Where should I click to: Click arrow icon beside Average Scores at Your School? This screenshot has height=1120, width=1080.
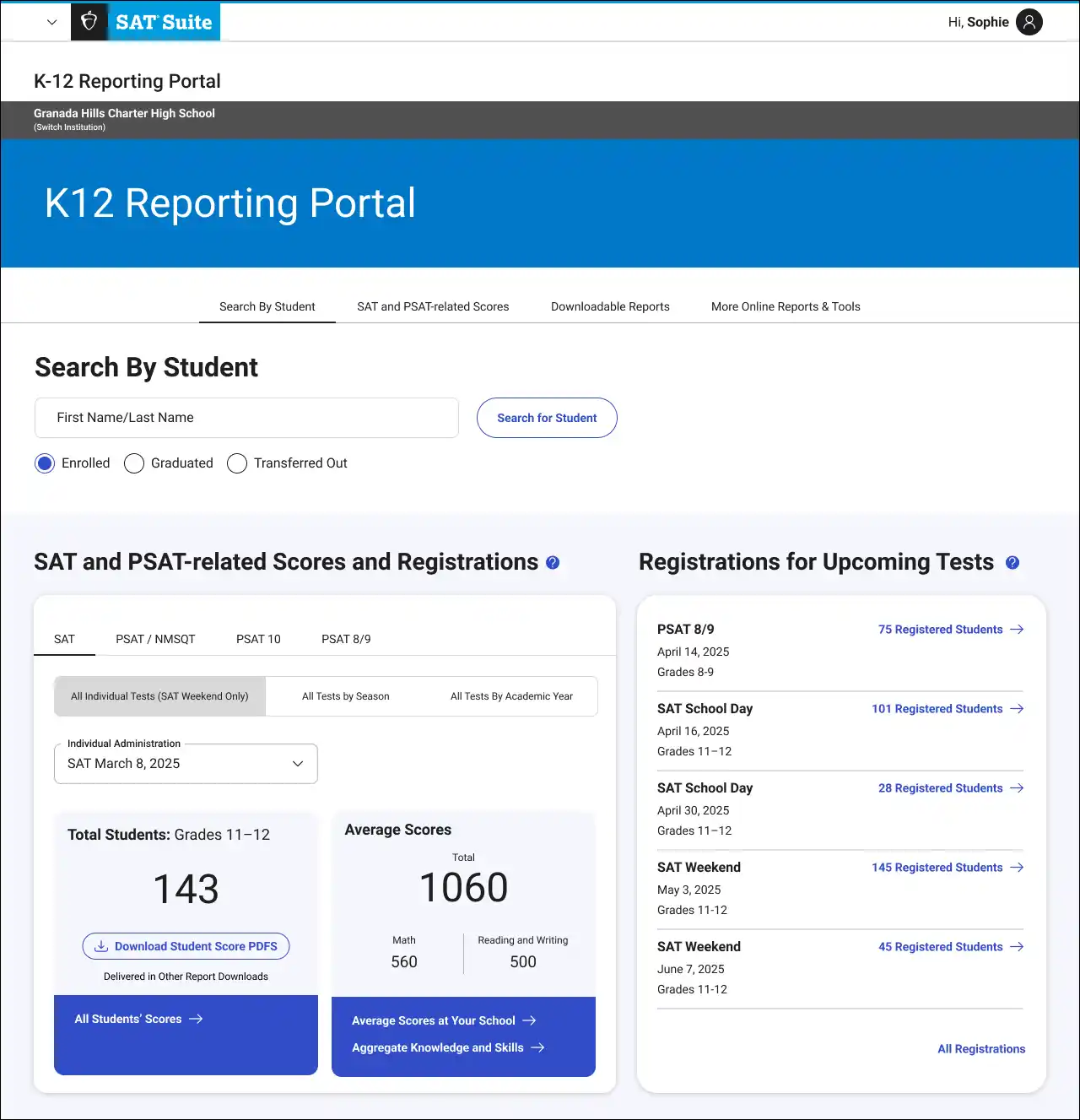coord(529,1020)
